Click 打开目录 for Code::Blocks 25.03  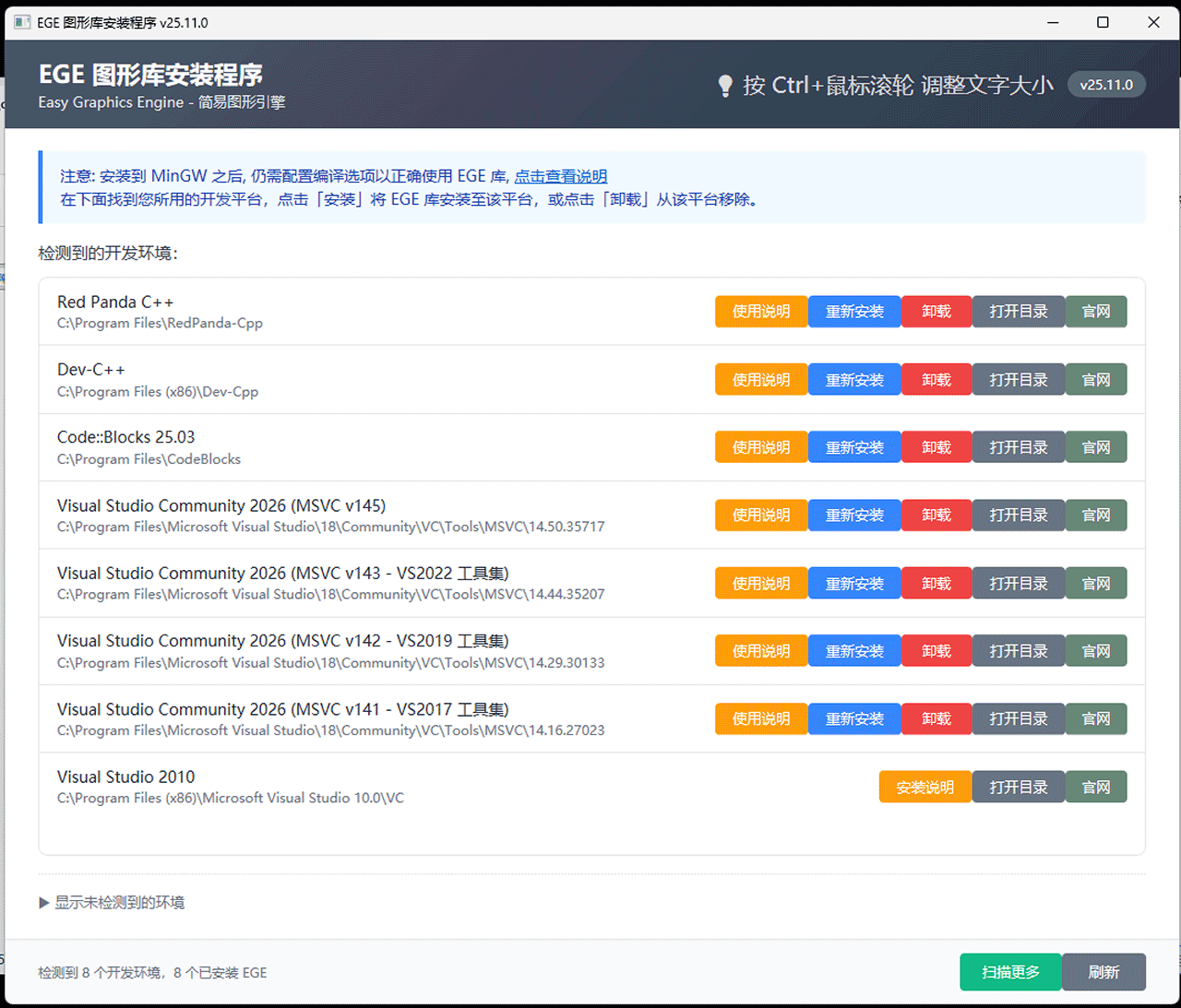[x=1019, y=447]
